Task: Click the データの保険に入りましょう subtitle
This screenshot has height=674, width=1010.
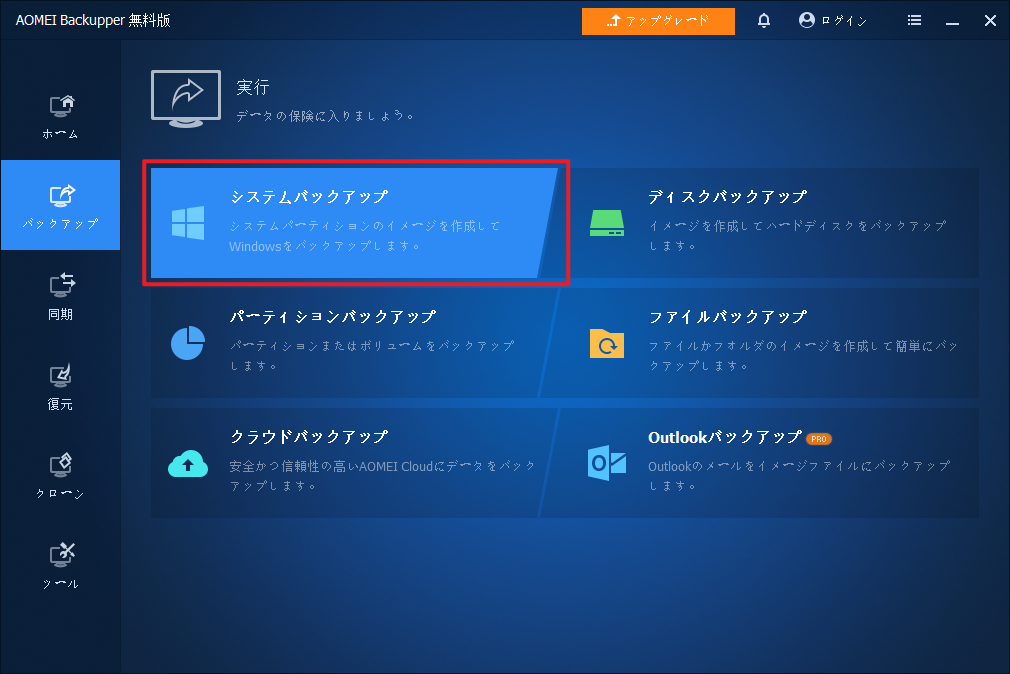Action: pyautogui.click(x=325, y=116)
